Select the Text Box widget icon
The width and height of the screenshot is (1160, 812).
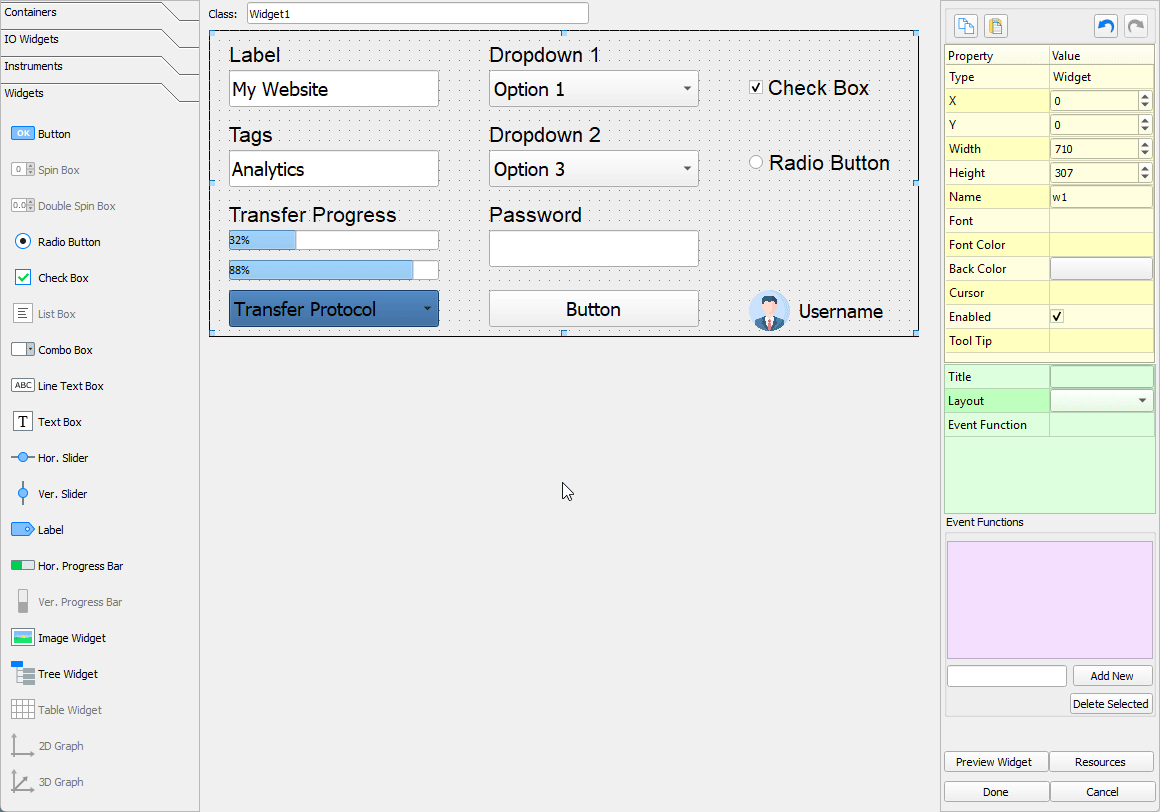pyautogui.click(x=23, y=422)
